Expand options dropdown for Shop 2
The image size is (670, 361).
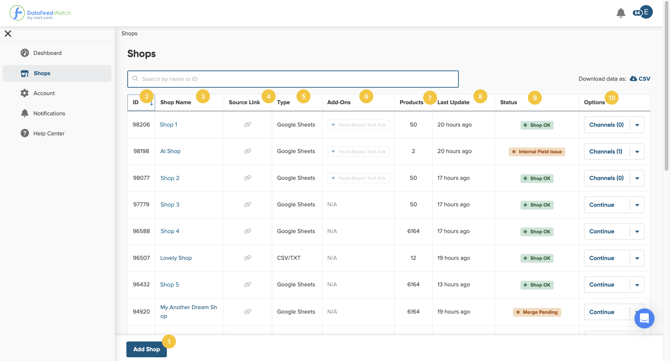[637, 178]
